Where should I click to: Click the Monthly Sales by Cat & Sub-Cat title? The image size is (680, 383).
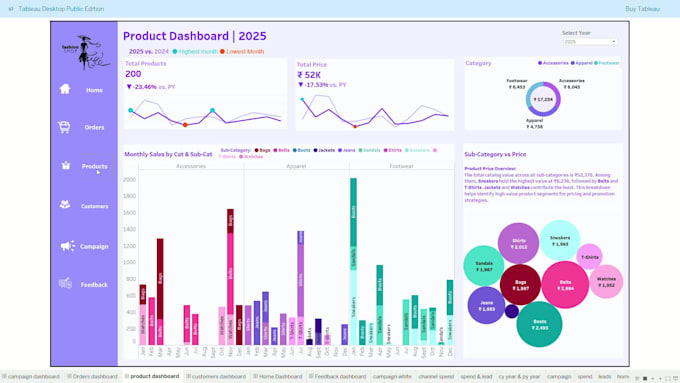click(x=168, y=154)
